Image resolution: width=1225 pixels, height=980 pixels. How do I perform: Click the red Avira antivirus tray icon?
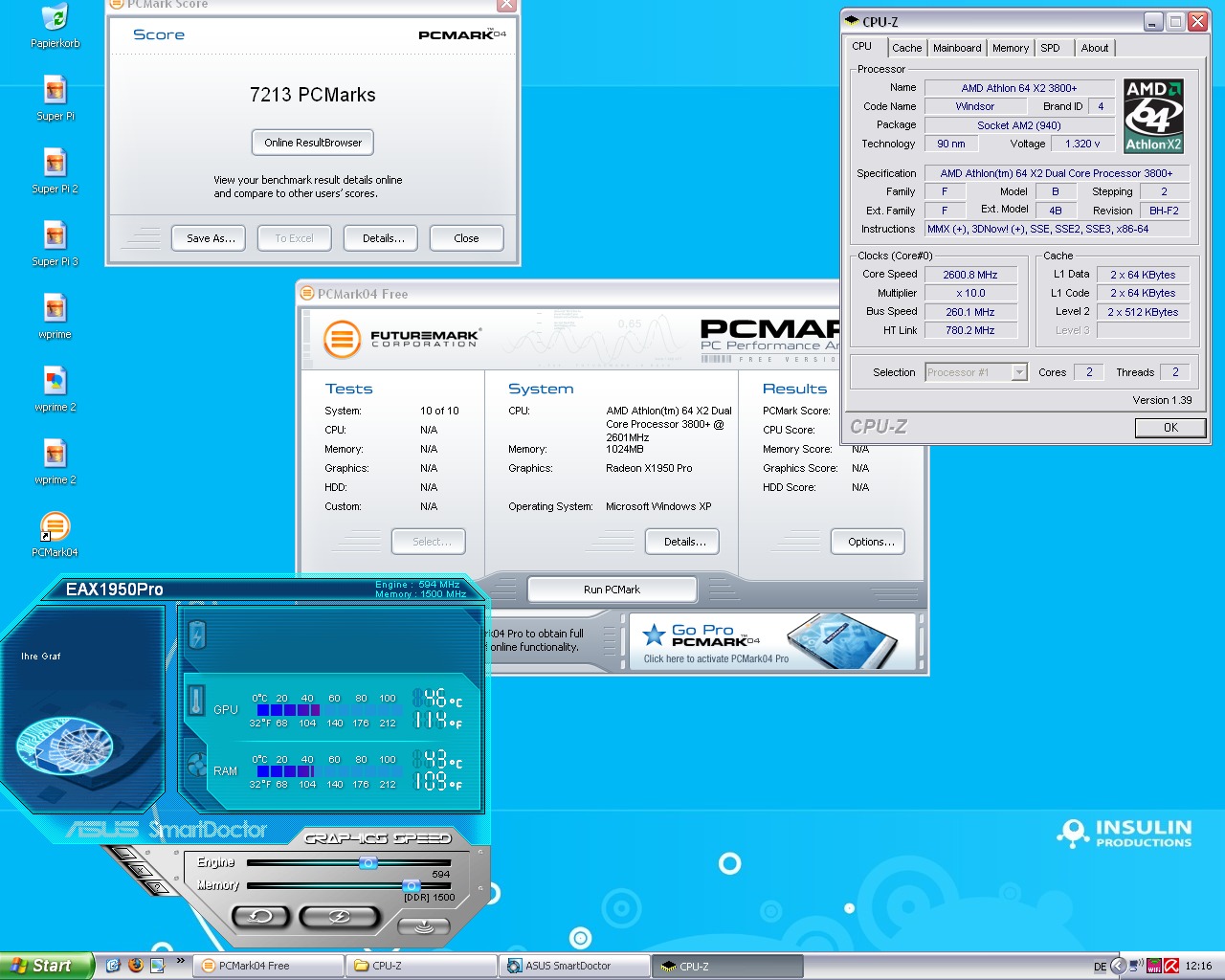coord(1170,966)
